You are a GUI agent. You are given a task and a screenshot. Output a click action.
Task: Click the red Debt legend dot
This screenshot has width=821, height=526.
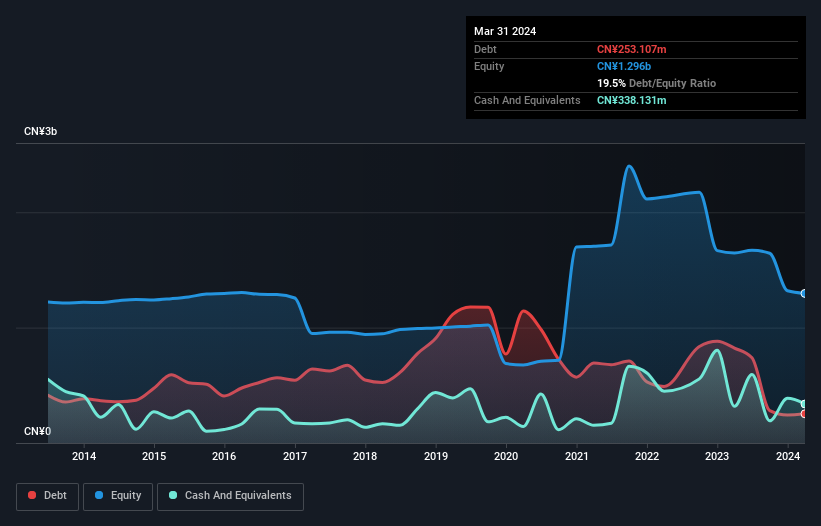point(32,495)
